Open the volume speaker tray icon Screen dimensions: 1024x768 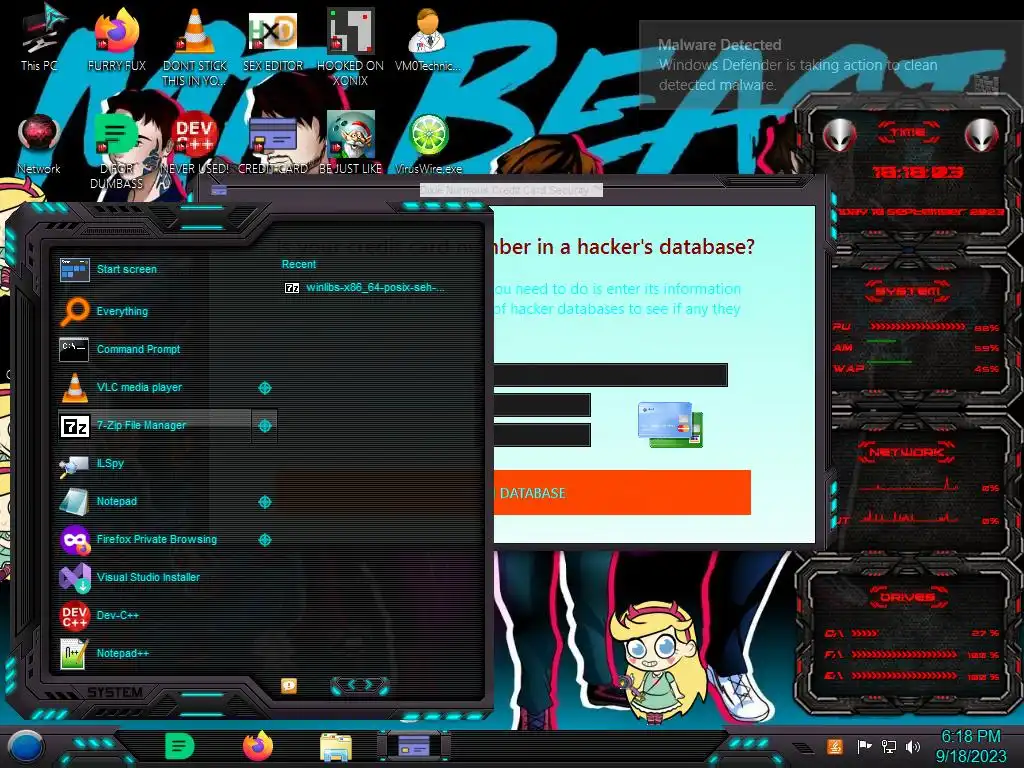pyautogui.click(x=913, y=746)
